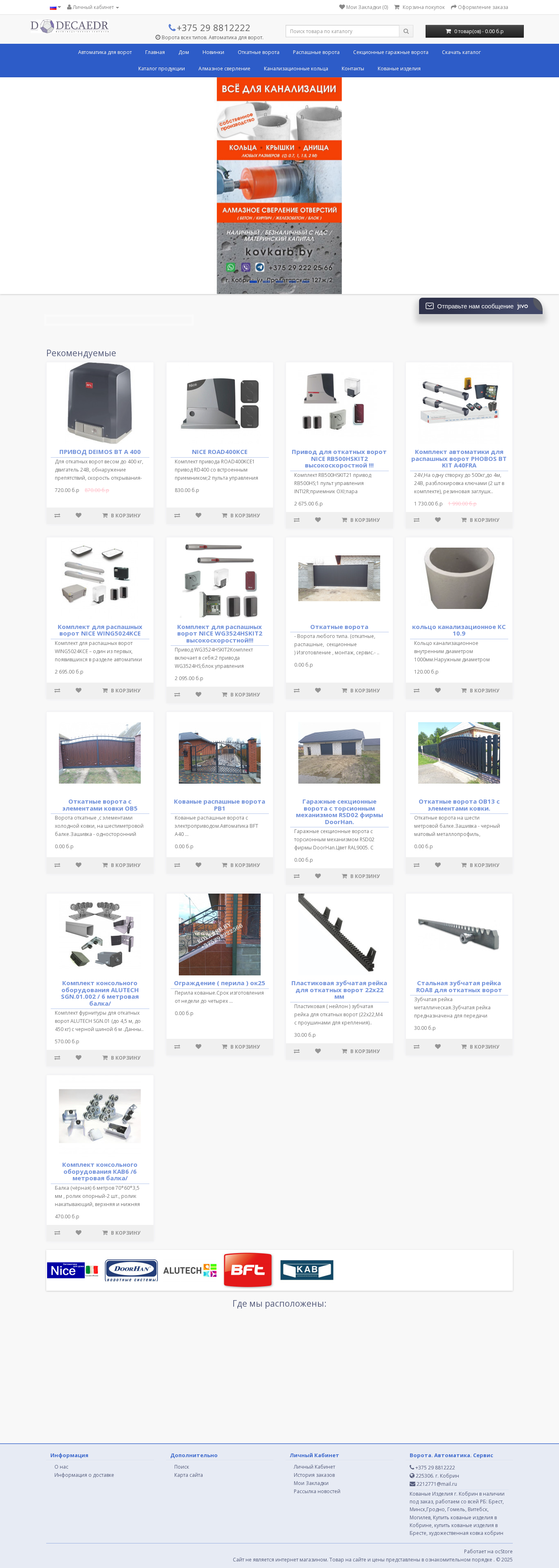Compare icon for Стальная зубчатая рейка ROA8
The width and height of the screenshot is (559, 1568).
417,1046
